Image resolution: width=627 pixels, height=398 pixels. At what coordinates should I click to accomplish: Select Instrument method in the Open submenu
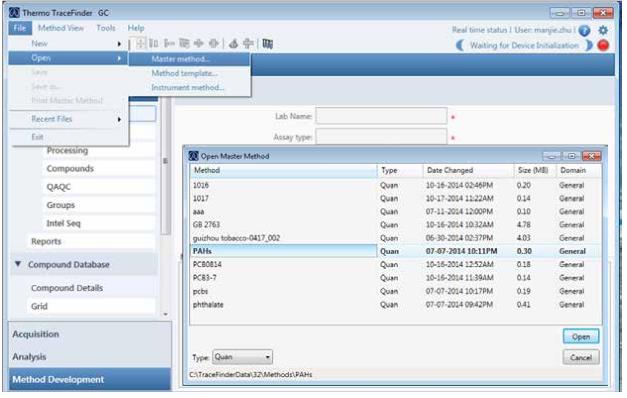188,88
